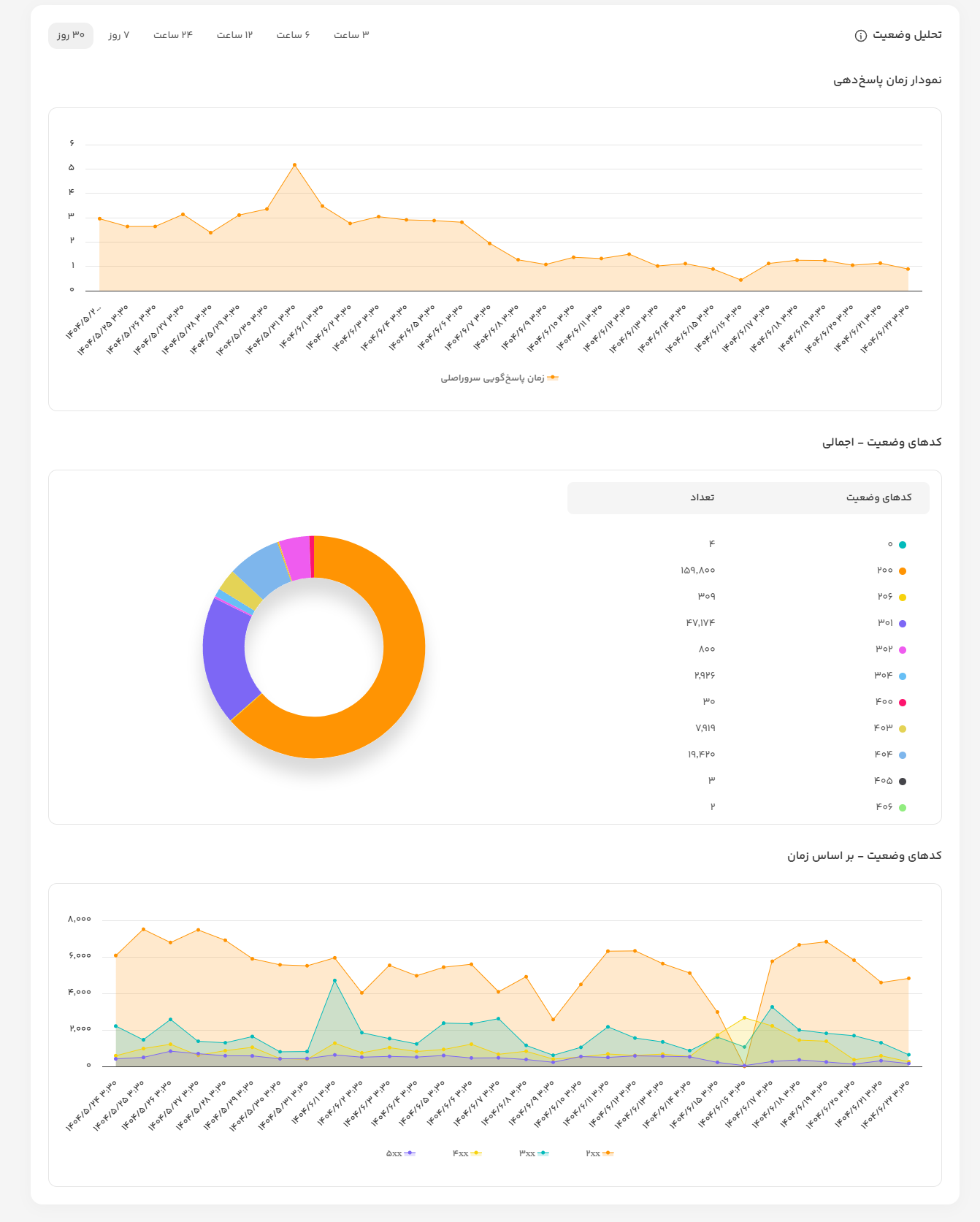The image size is (980, 1222).
Task: Hide the 5xx series via its legend
Action: point(401,1153)
